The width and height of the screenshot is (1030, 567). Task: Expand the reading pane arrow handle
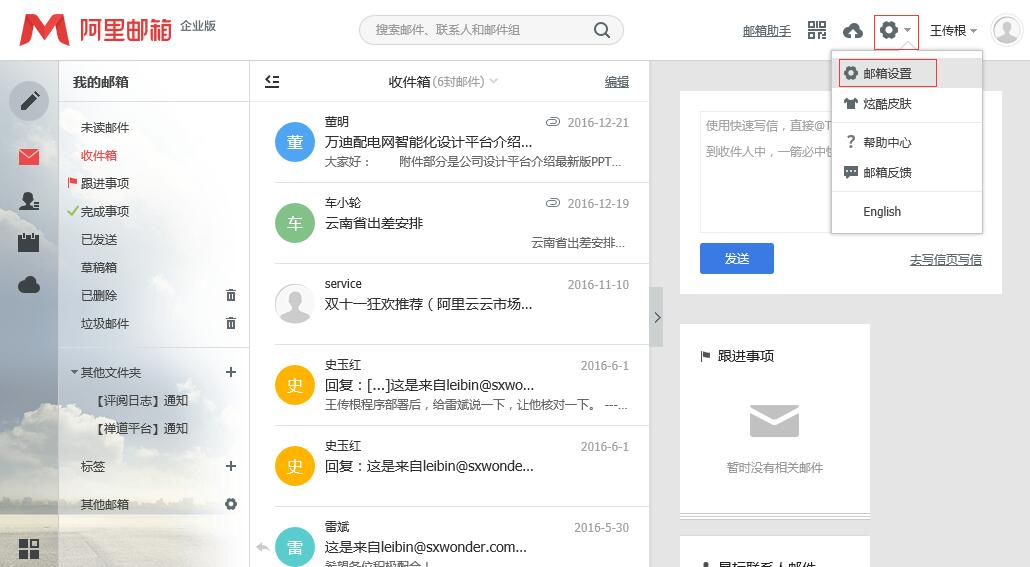(656, 317)
